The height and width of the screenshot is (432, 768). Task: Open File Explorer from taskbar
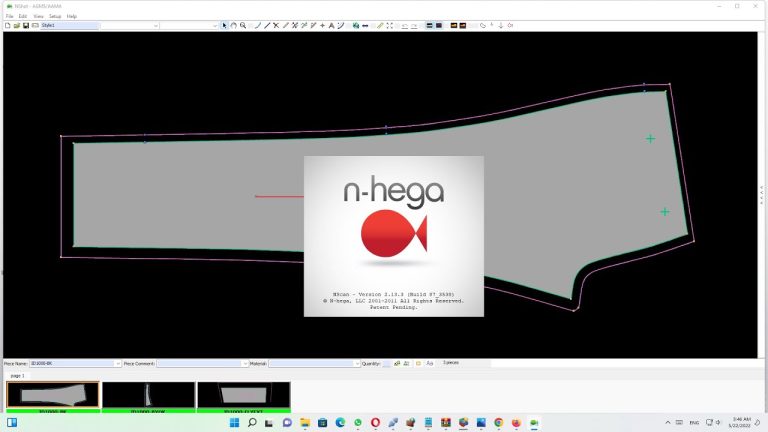pyautogui.click(x=305, y=422)
